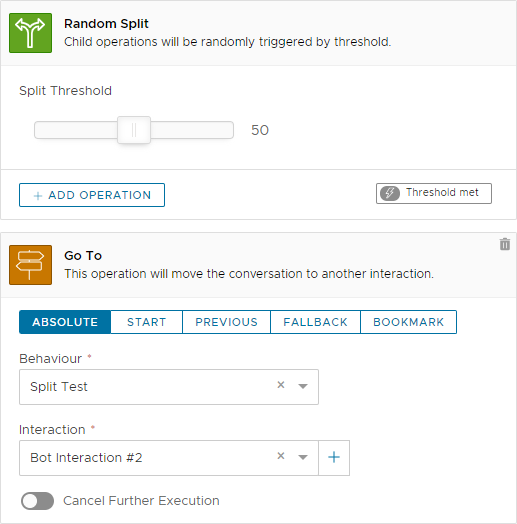Image resolution: width=517 pixels, height=524 pixels.
Task: Switch to the START tab
Action: tap(146, 322)
